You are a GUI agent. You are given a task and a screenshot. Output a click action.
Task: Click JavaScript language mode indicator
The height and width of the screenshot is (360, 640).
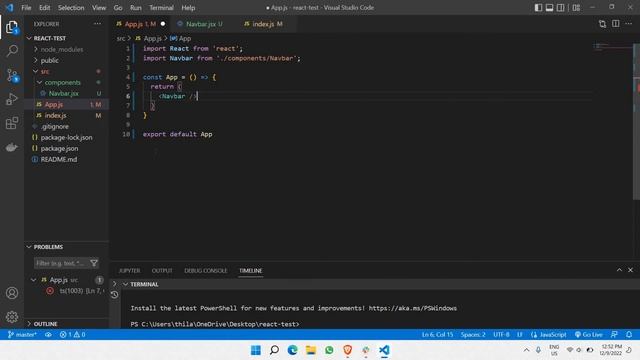point(548,334)
